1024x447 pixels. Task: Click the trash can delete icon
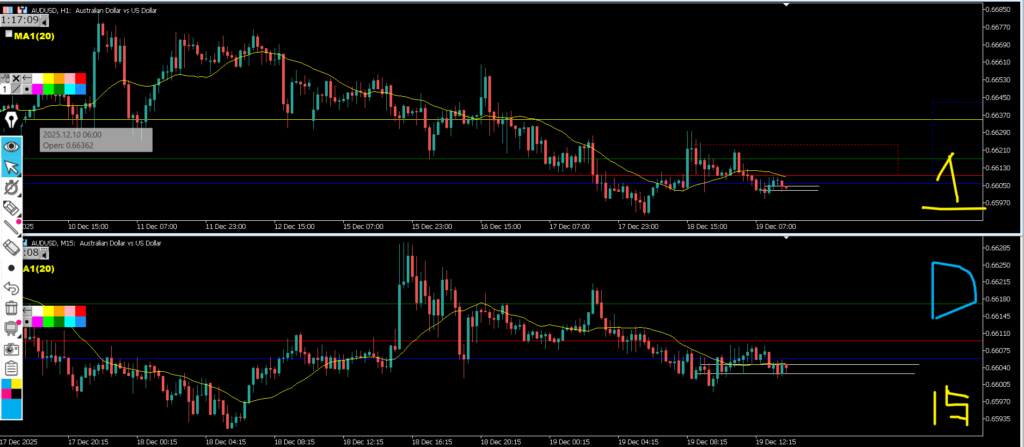[x=12, y=308]
